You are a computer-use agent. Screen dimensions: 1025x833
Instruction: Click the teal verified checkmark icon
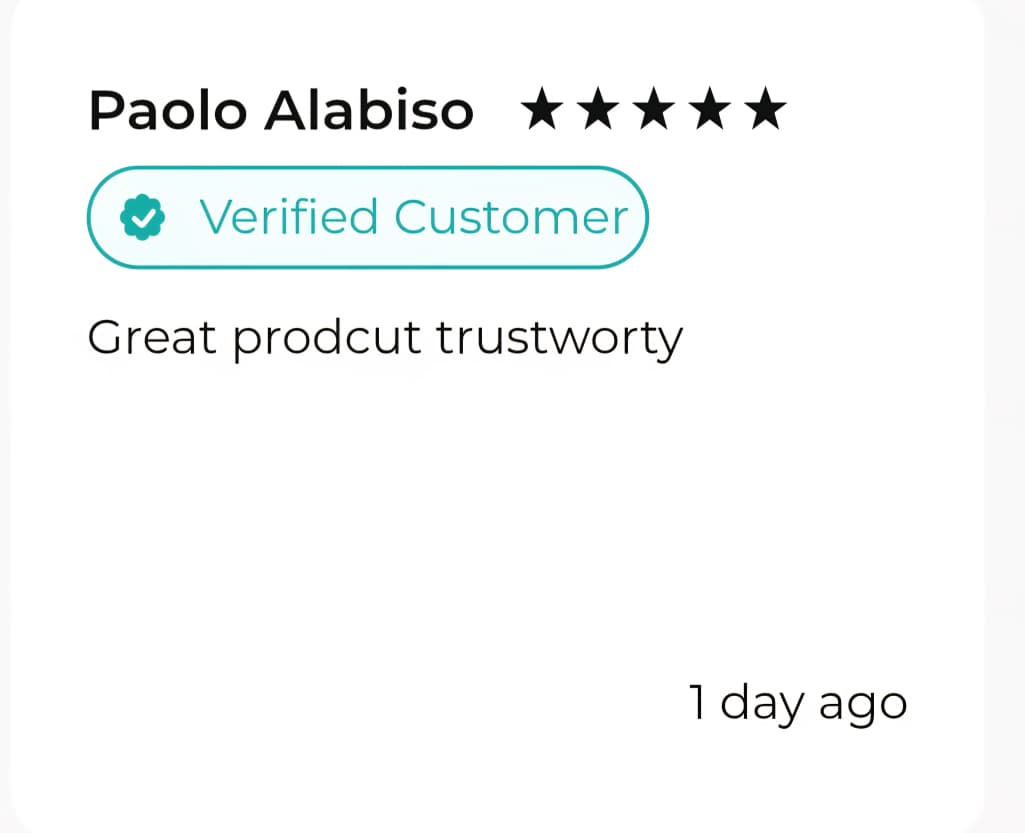coord(142,218)
